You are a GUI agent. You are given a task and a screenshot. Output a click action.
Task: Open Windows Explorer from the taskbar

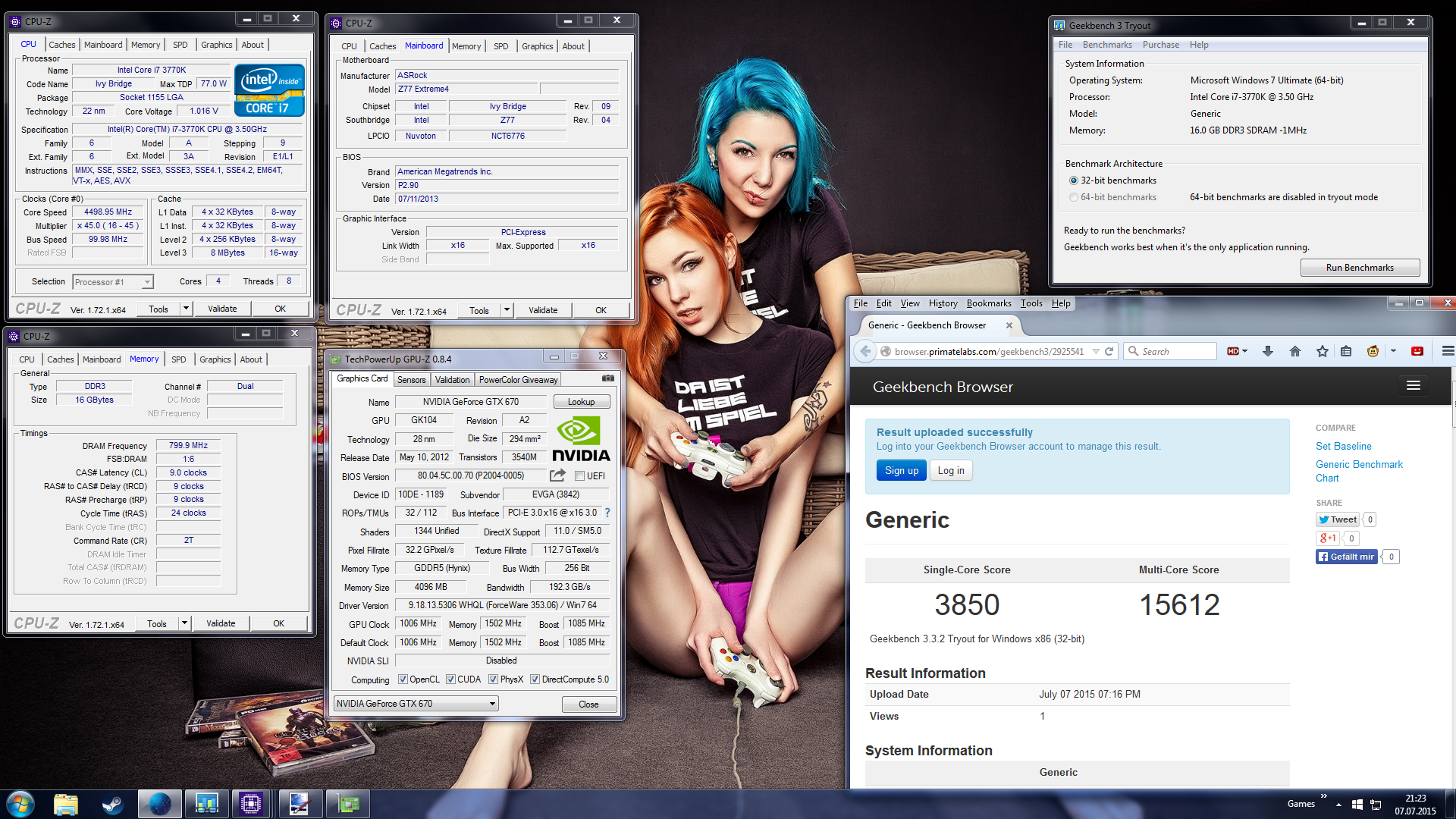pyautogui.click(x=66, y=804)
